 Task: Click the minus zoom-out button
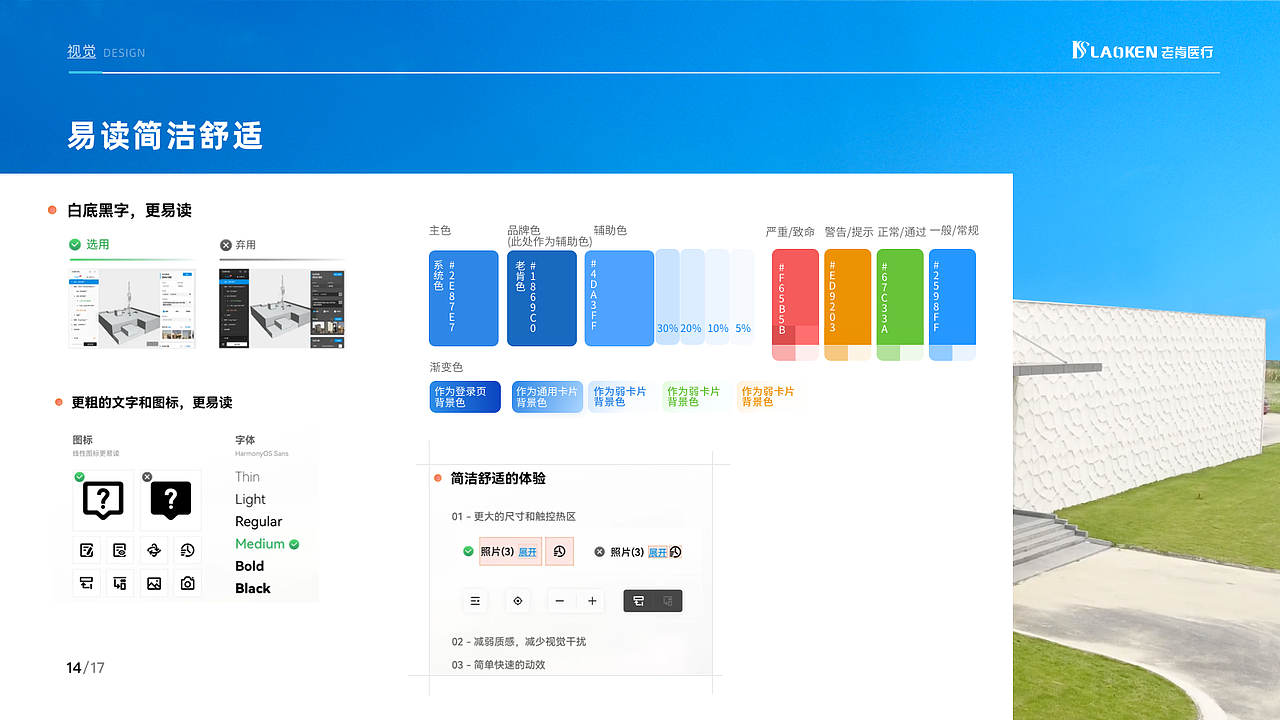560,601
